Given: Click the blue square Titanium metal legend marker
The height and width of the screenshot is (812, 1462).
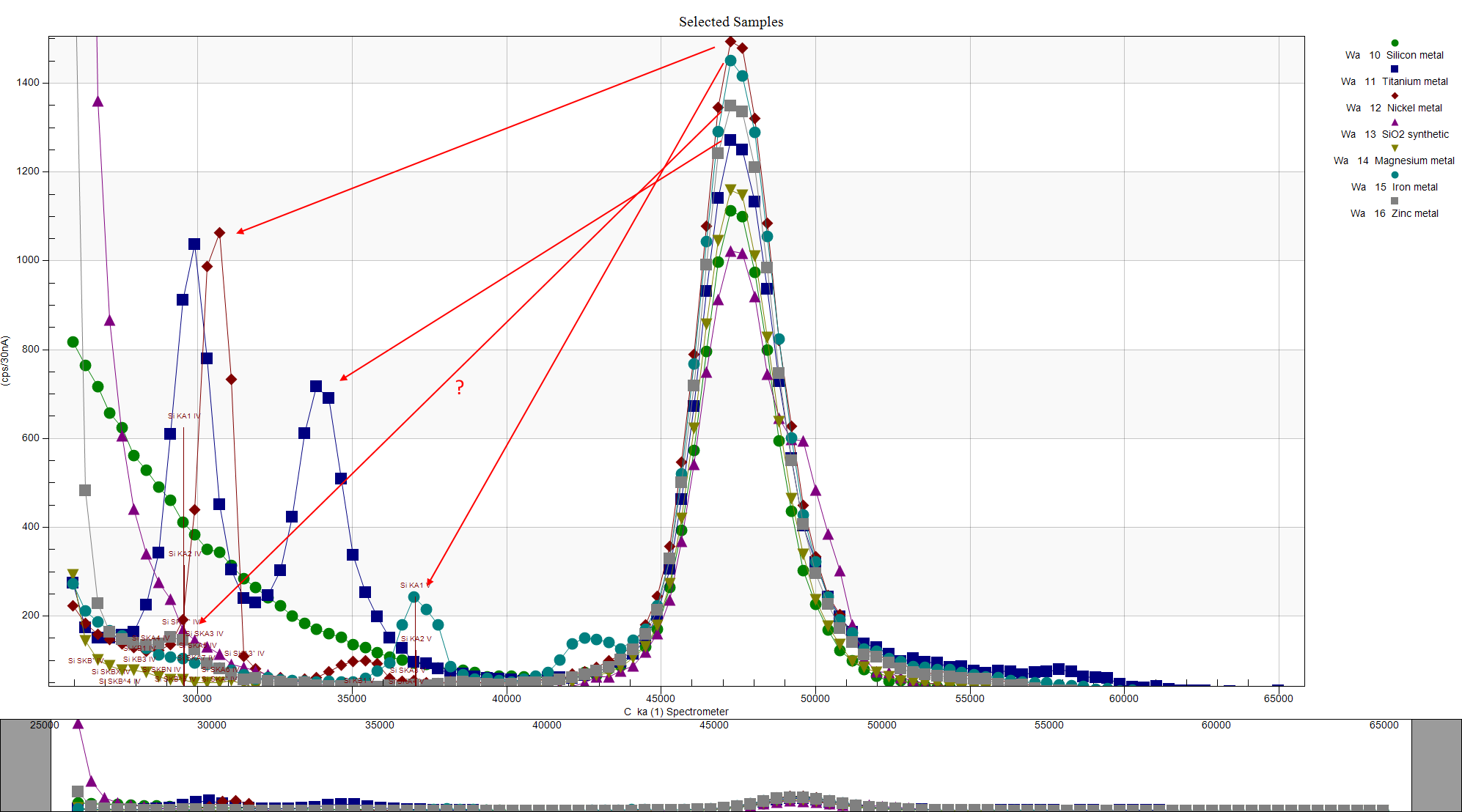Looking at the screenshot, I should pyautogui.click(x=1395, y=69).
